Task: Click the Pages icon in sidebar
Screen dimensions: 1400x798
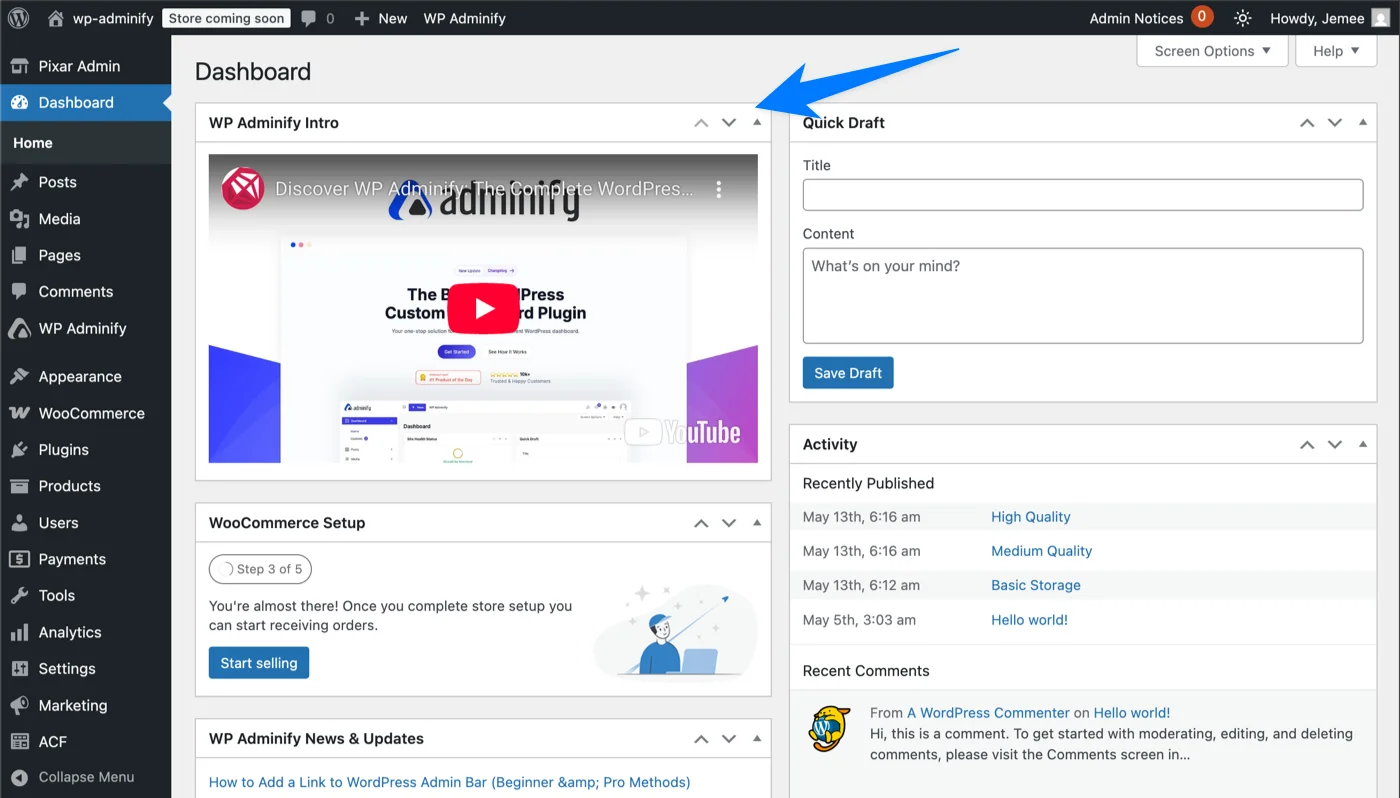Action: point(19,255)
